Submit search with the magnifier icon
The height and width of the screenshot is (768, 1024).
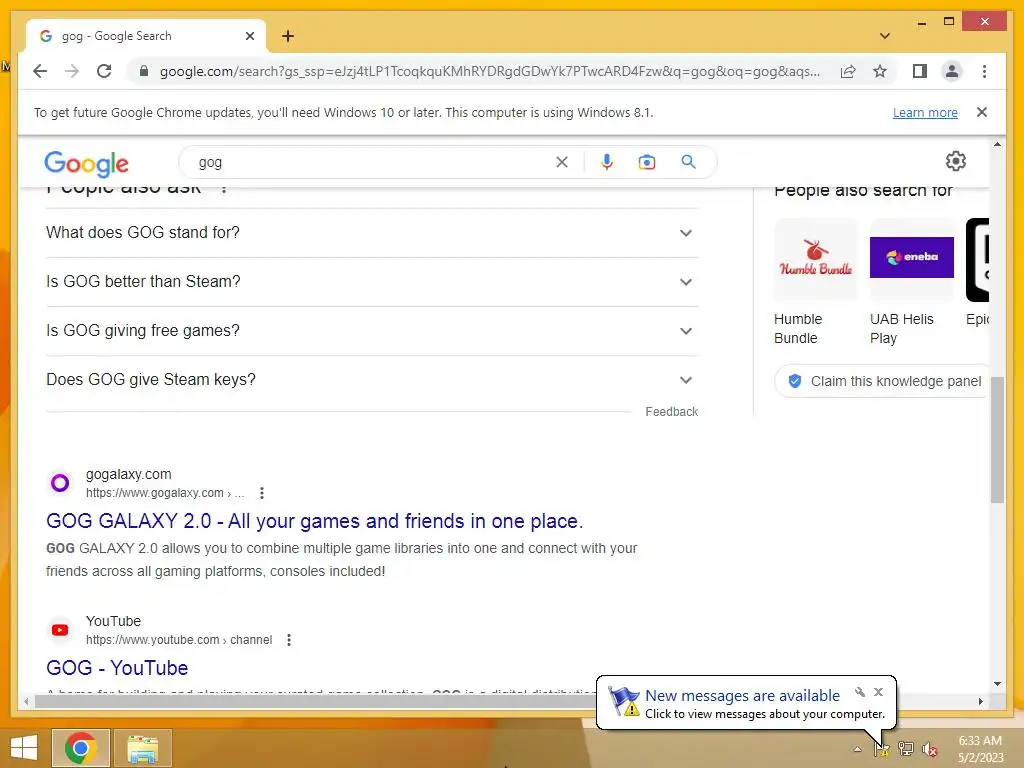(x=688, y=161)
